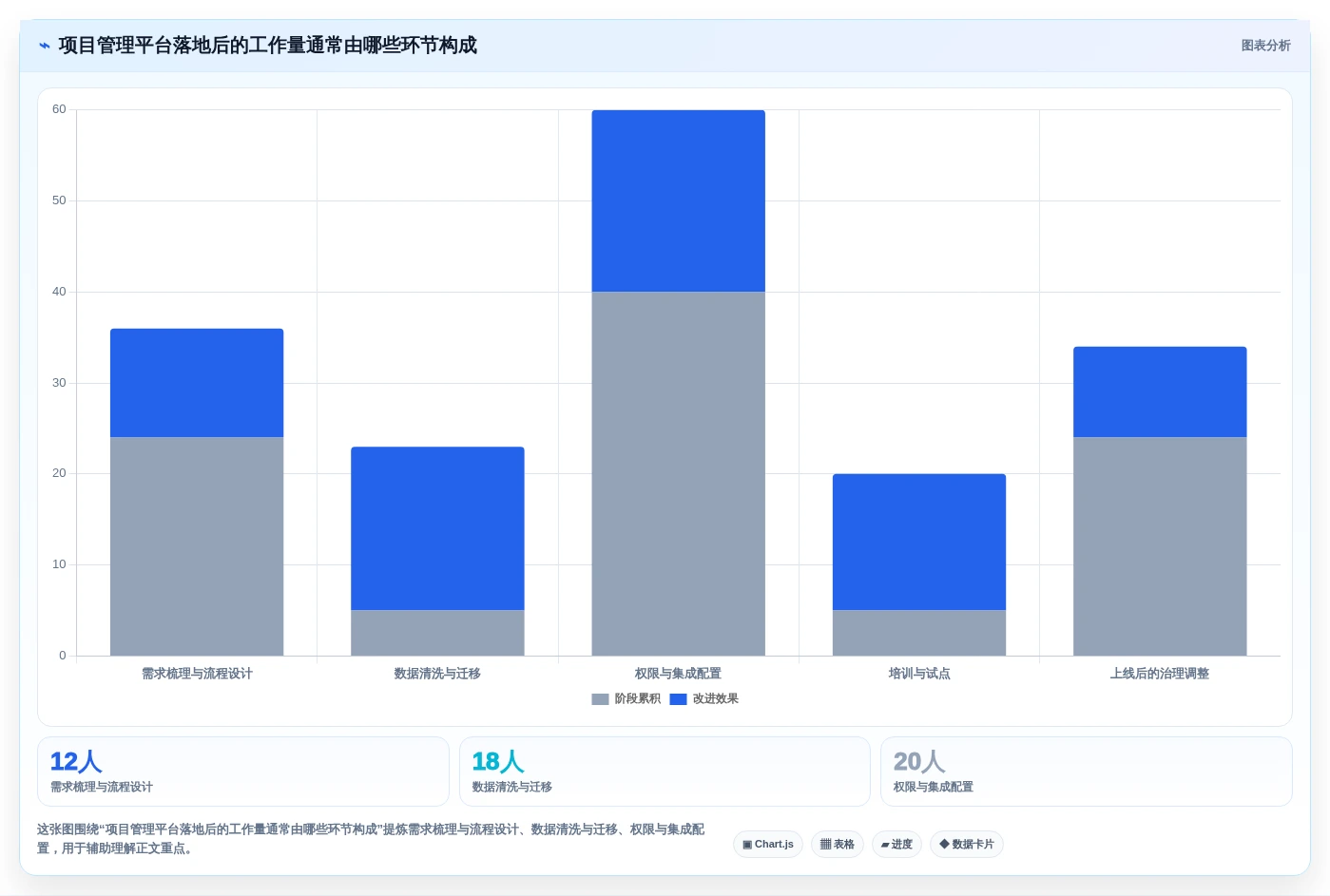Click the 改进效果 legend label
This screenshot has width=1330, height=896.
pos(715,699)
